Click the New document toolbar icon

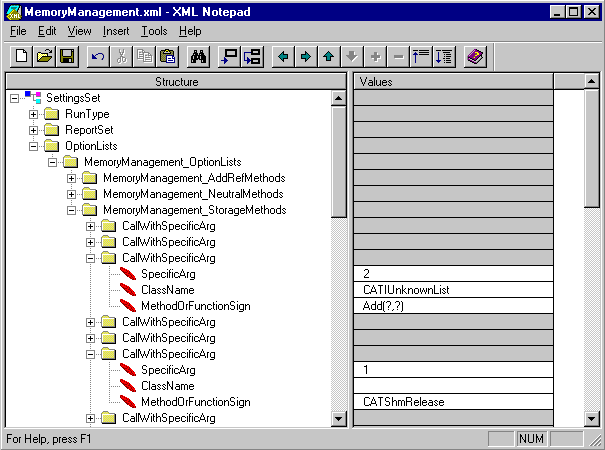(x=21, y=57)
